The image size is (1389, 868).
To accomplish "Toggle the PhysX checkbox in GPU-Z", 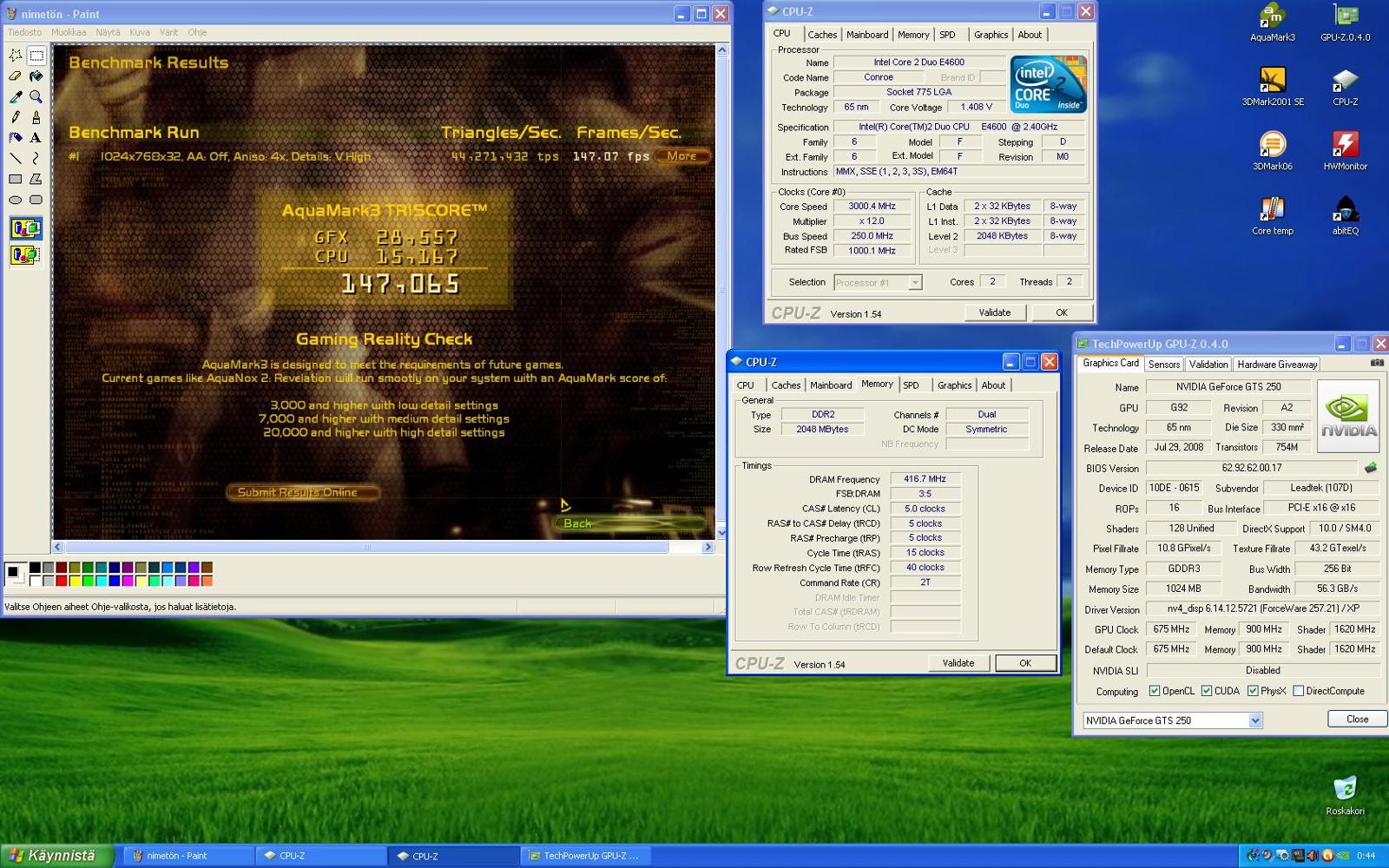I will [1253, 691].
